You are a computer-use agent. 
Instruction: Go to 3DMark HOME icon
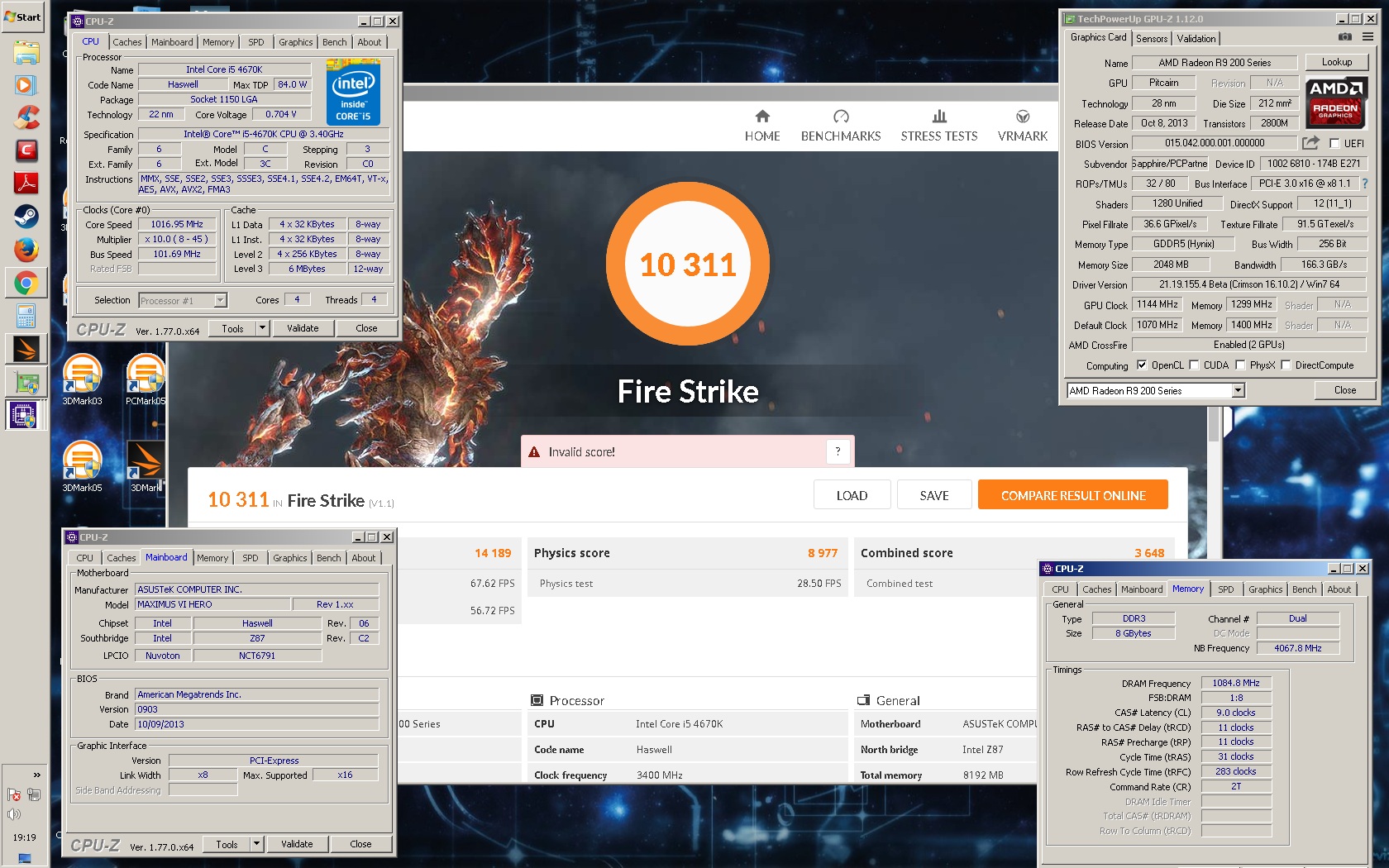pyautogui.click(x=762, y=126)
